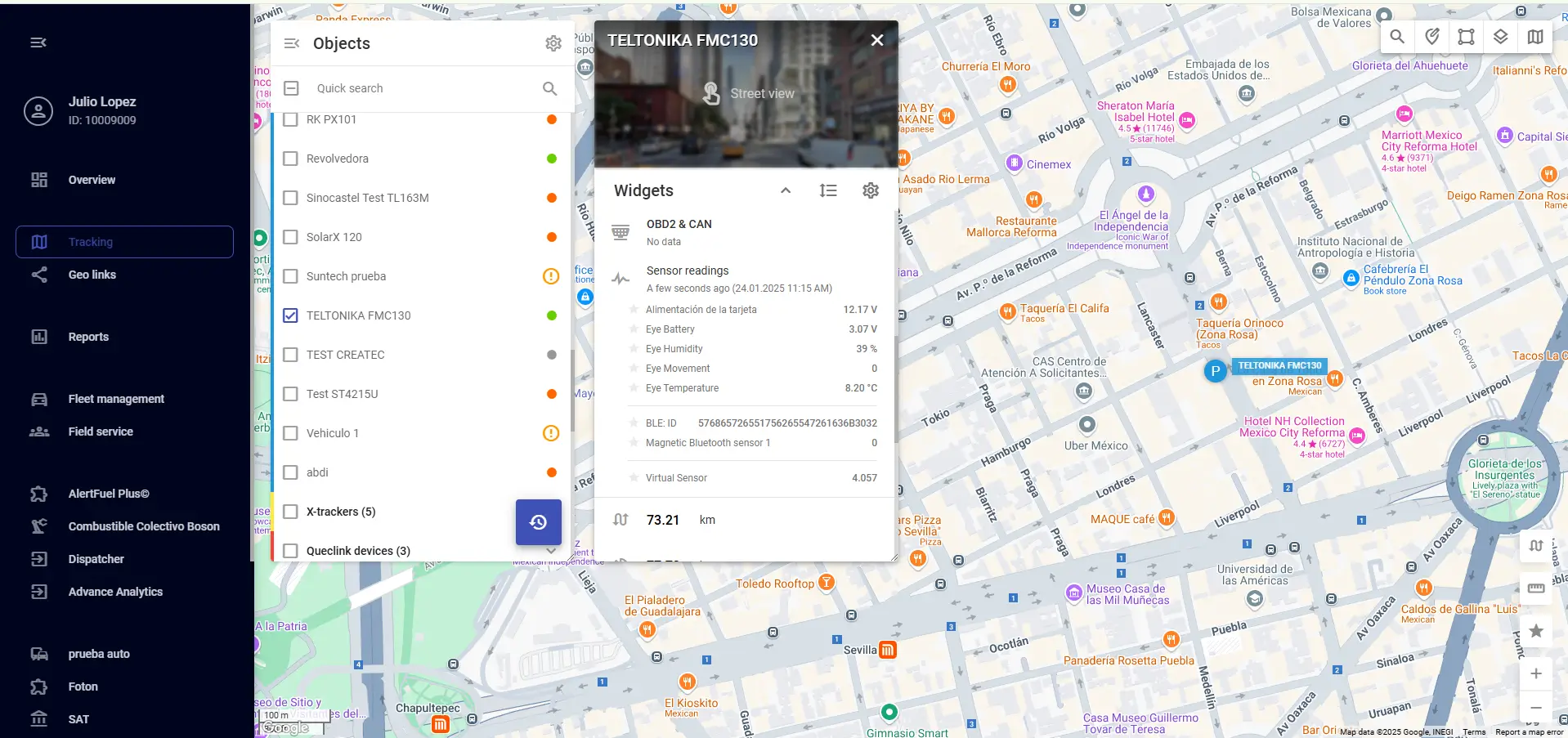Click the OBD2 & CAN widget icon
The width and height of the screenshot is (1568, 738).
(620, 232)
